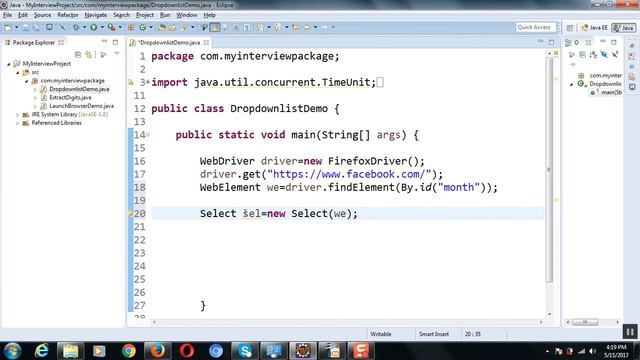Viewport: 640px width, 360px height.
Task: Open Package Explorer View Menu arrow
Action: click(116, 54)
